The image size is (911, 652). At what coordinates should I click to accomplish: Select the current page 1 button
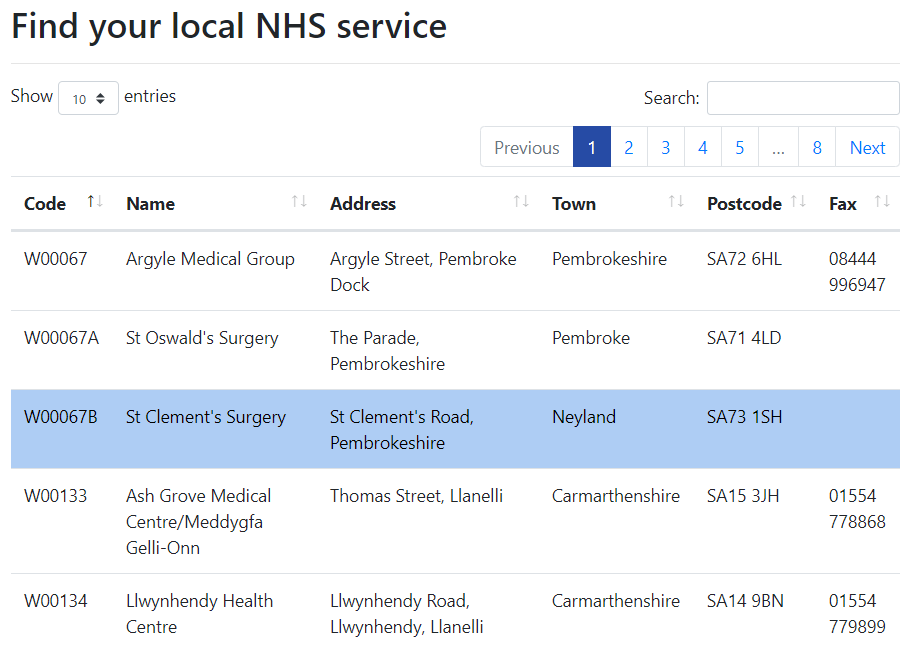point(591,147)
